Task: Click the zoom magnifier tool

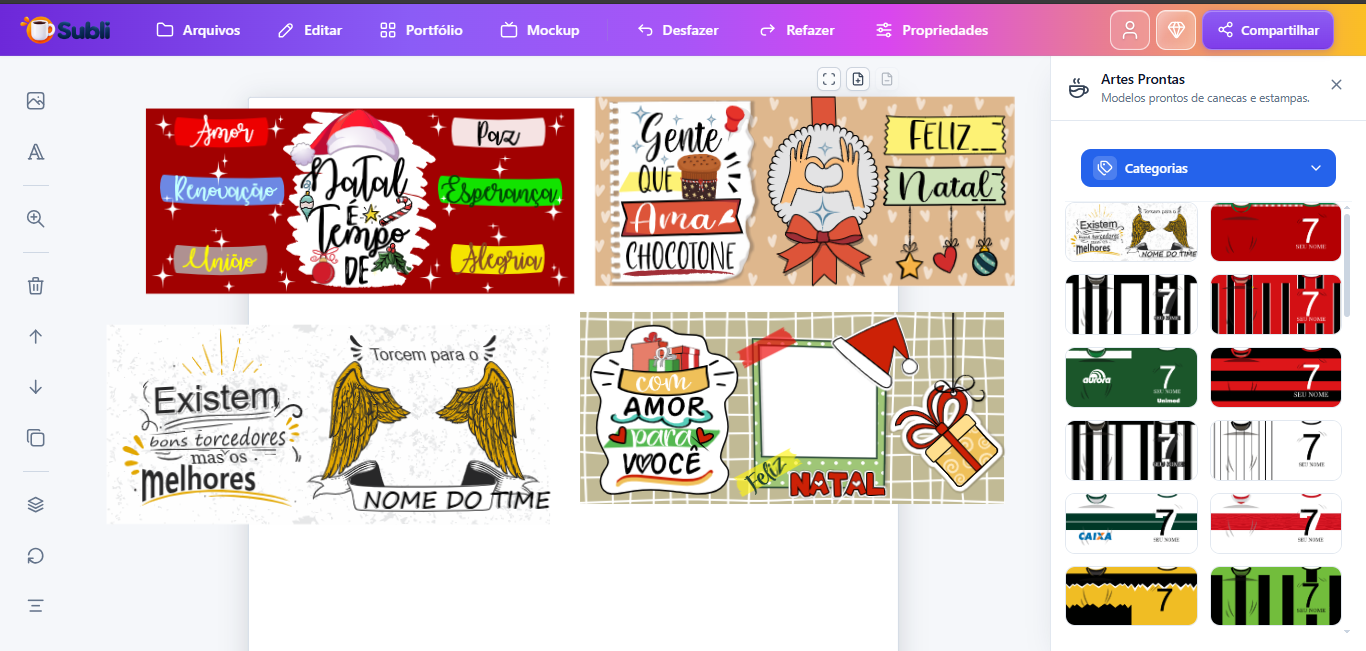Action: coord(36,219)
